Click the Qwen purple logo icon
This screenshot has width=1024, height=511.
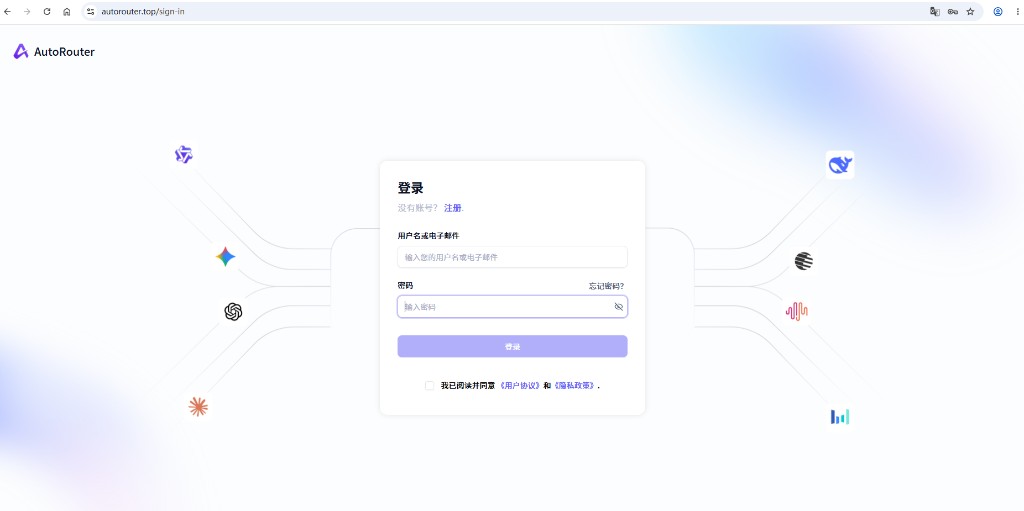(x=184, y=155)
